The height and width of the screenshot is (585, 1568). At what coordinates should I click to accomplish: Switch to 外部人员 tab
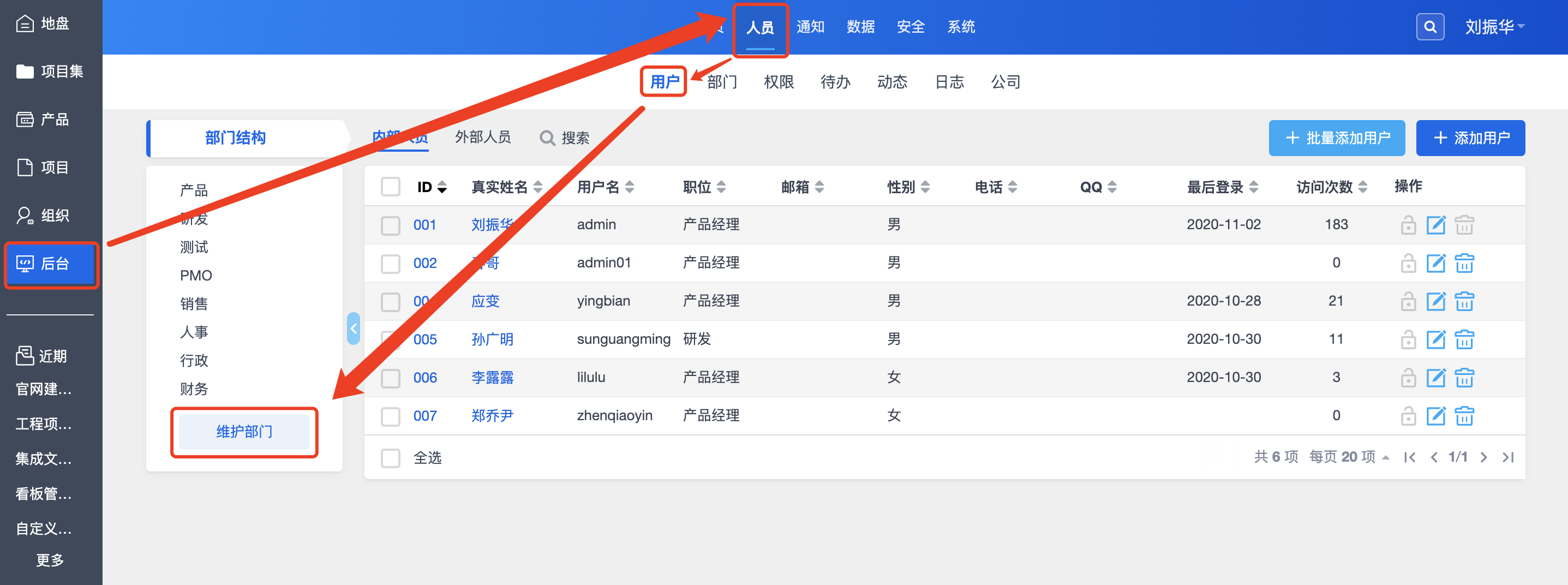(483, 137)
